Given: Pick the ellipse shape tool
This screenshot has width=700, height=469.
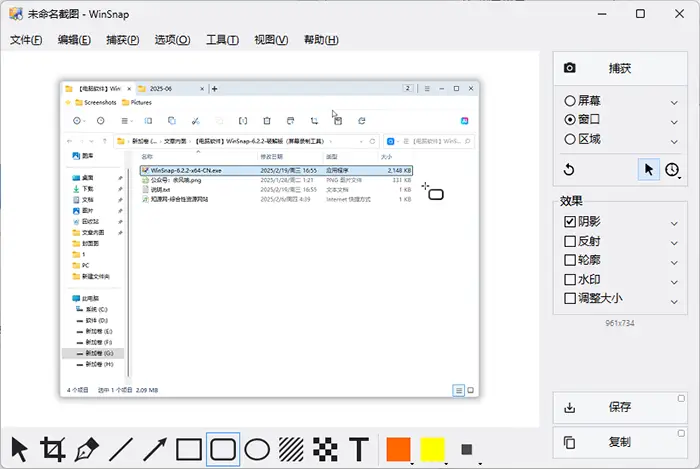Looking at the screenshot, I should (x=257, y=449).
